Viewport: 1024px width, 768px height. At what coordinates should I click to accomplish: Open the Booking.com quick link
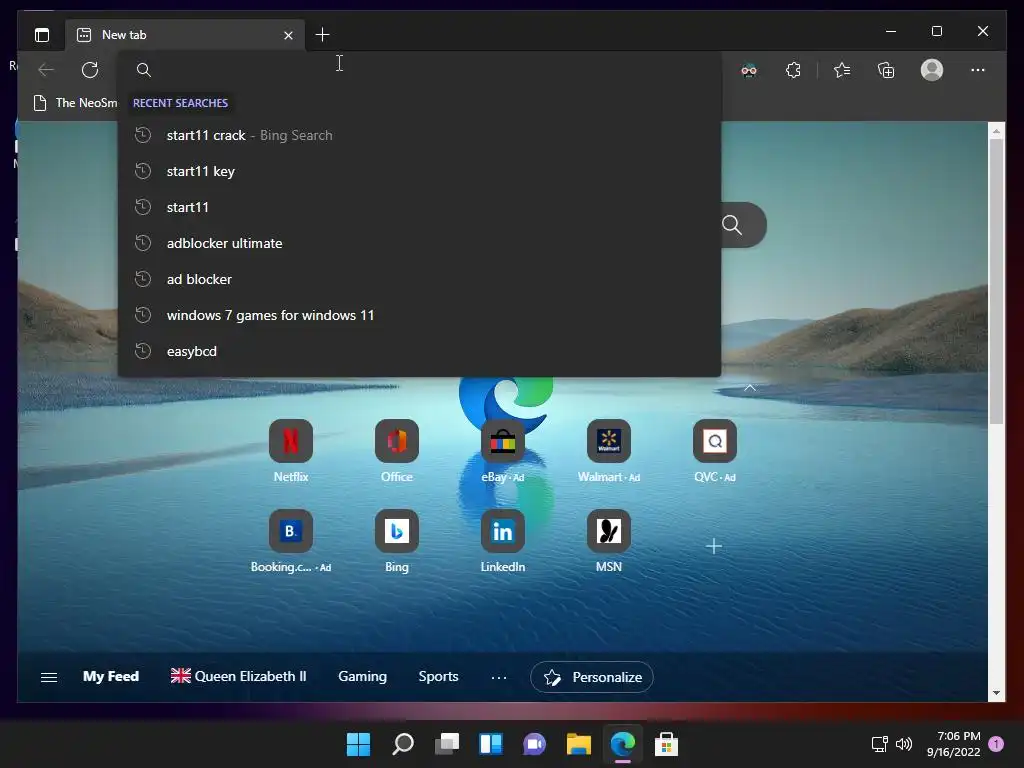[291, 541]
